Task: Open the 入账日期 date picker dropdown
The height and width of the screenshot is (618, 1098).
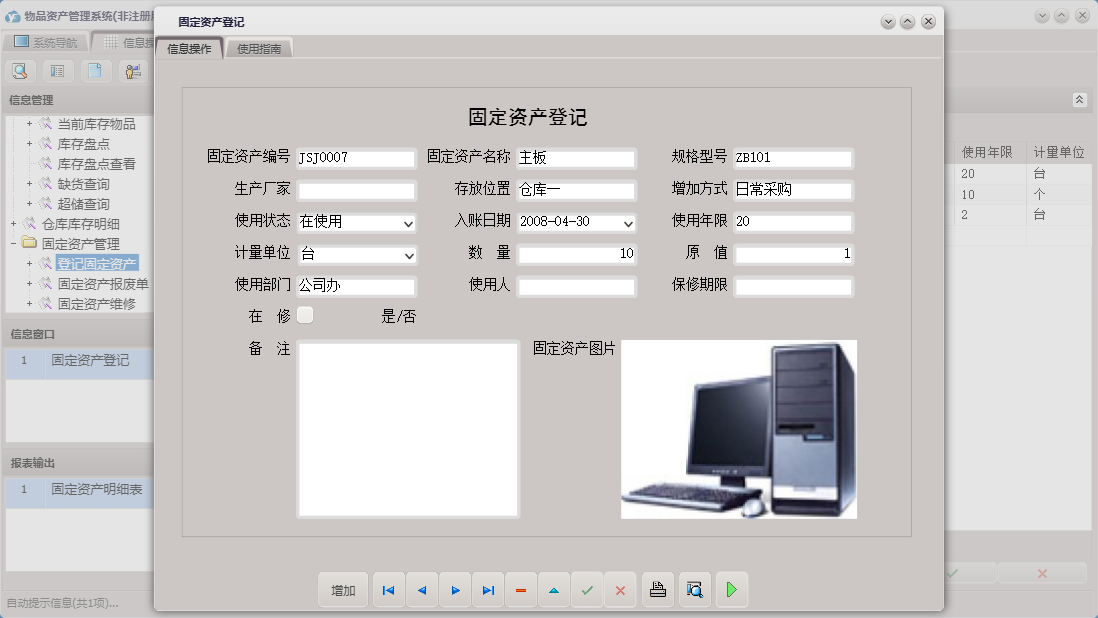Action: [627, 222]
